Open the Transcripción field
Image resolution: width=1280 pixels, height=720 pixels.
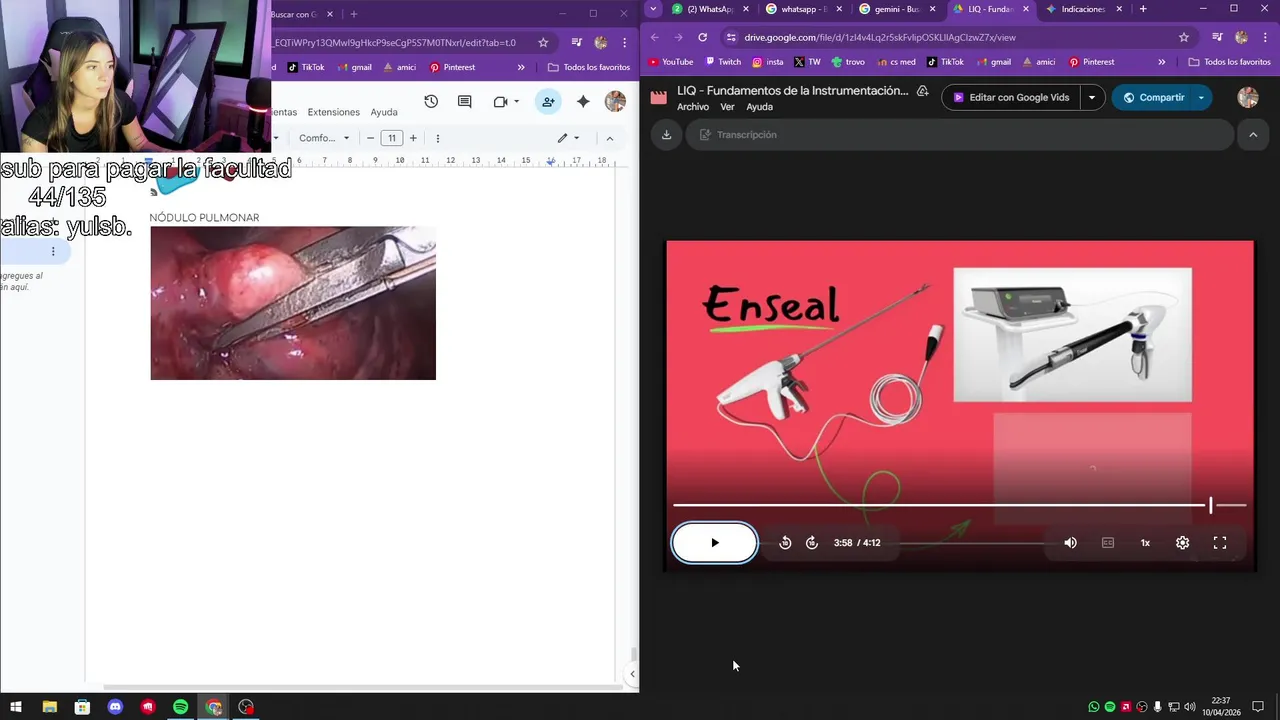pyautogui.click(x=959, y=135)
